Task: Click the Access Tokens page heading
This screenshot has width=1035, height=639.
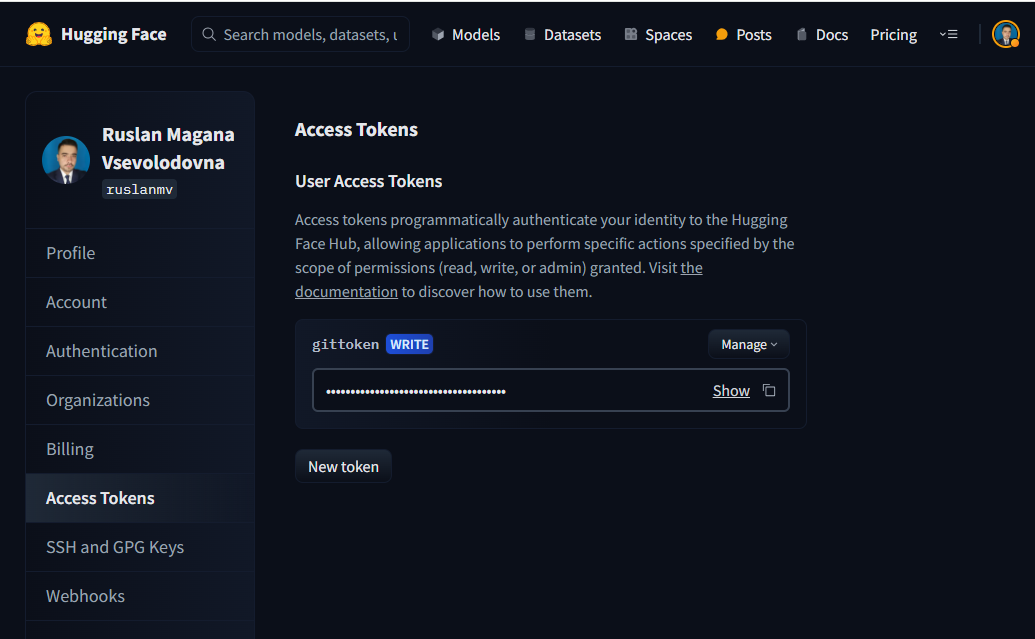Action: point(356,129)
